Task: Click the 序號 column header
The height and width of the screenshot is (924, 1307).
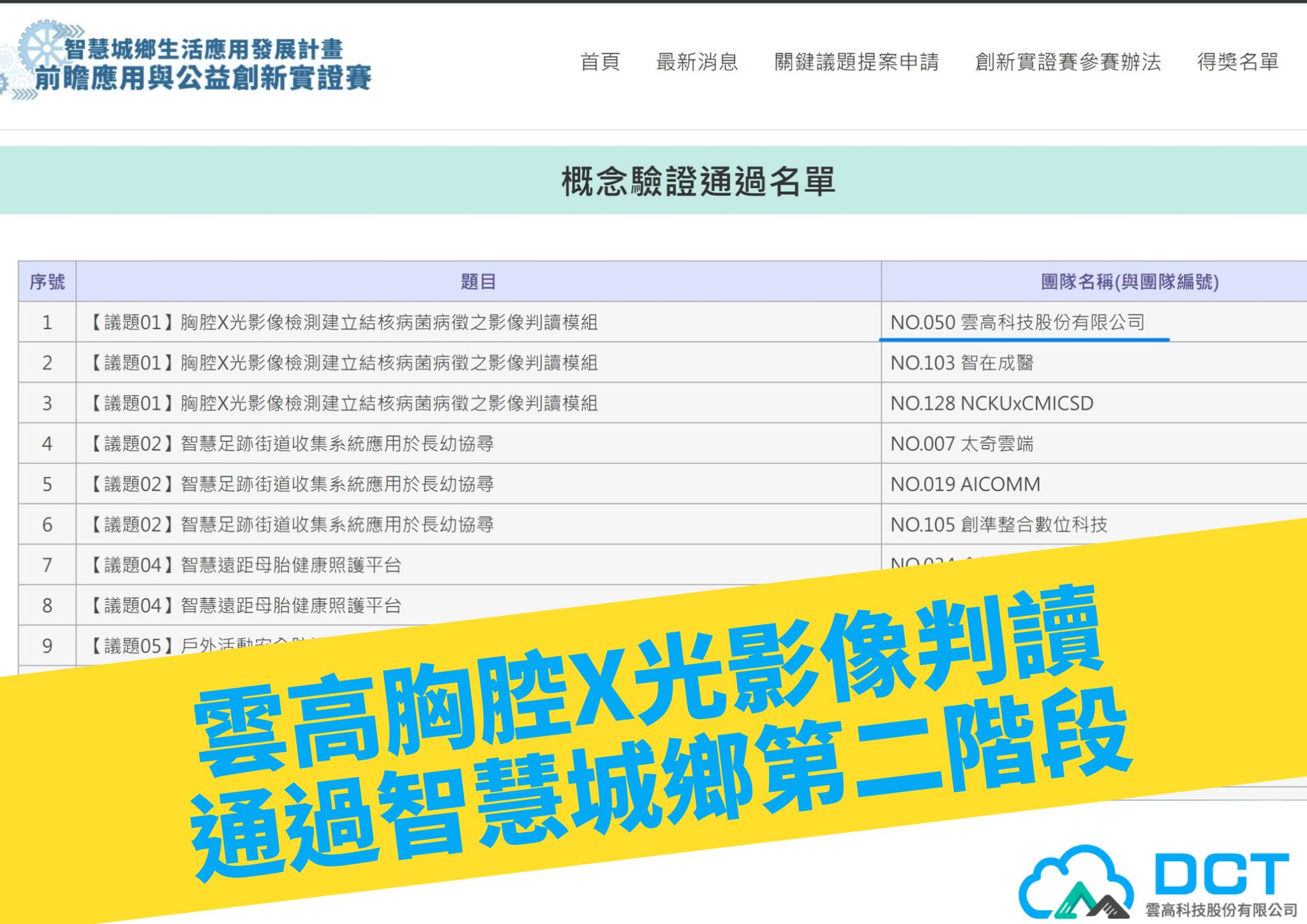Action: (x=47, y=281)
